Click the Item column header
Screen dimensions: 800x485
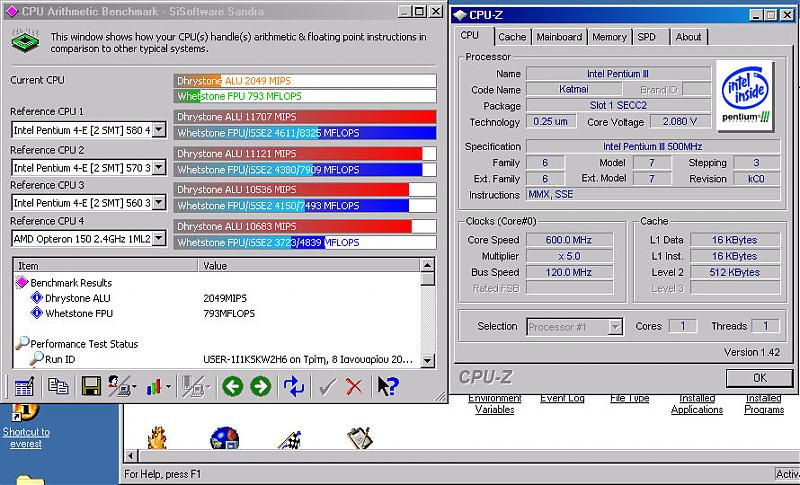(106, 265)
